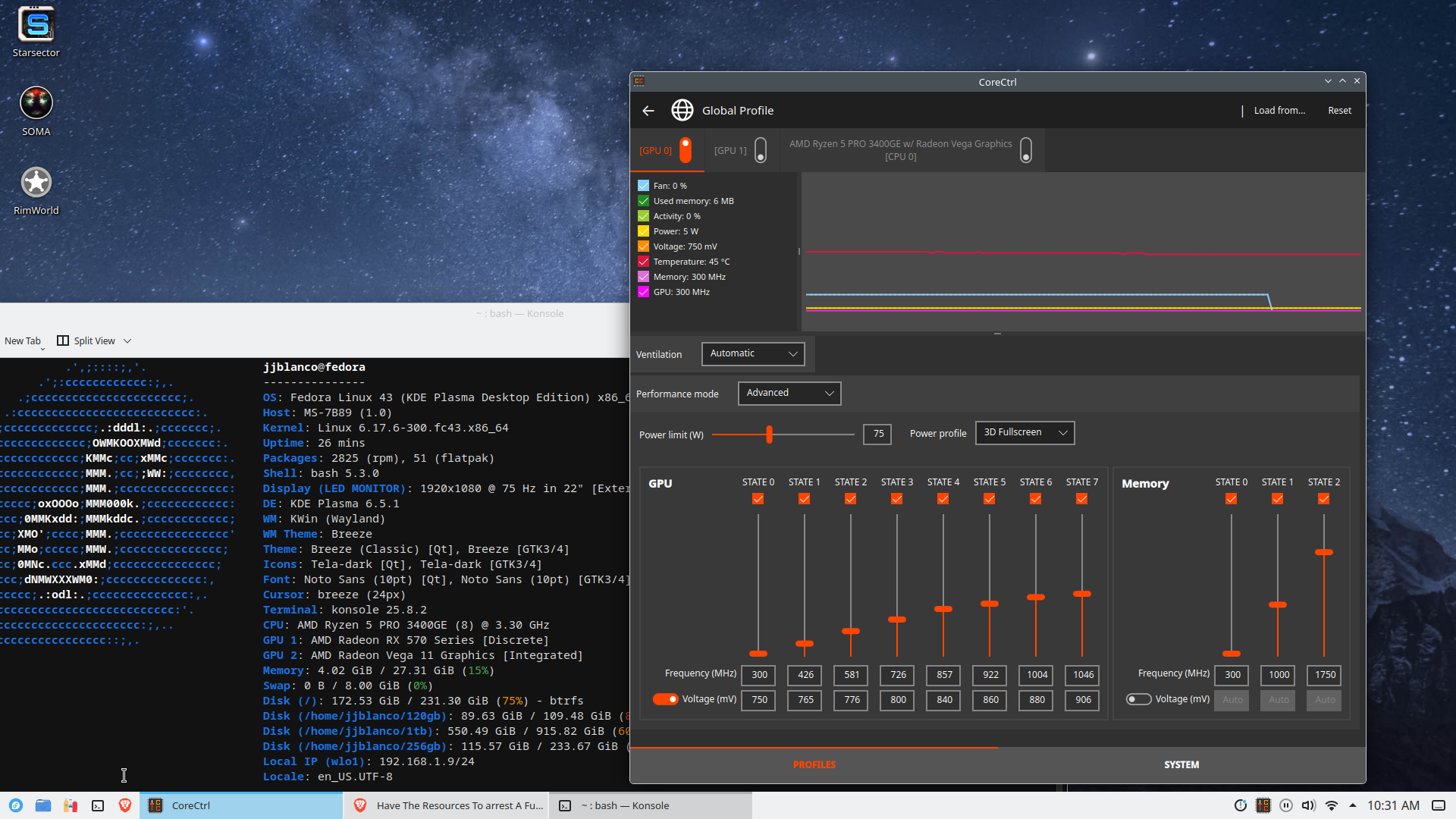
Task: Switch to the SYSTEM tab
Action: (1181, 764)
